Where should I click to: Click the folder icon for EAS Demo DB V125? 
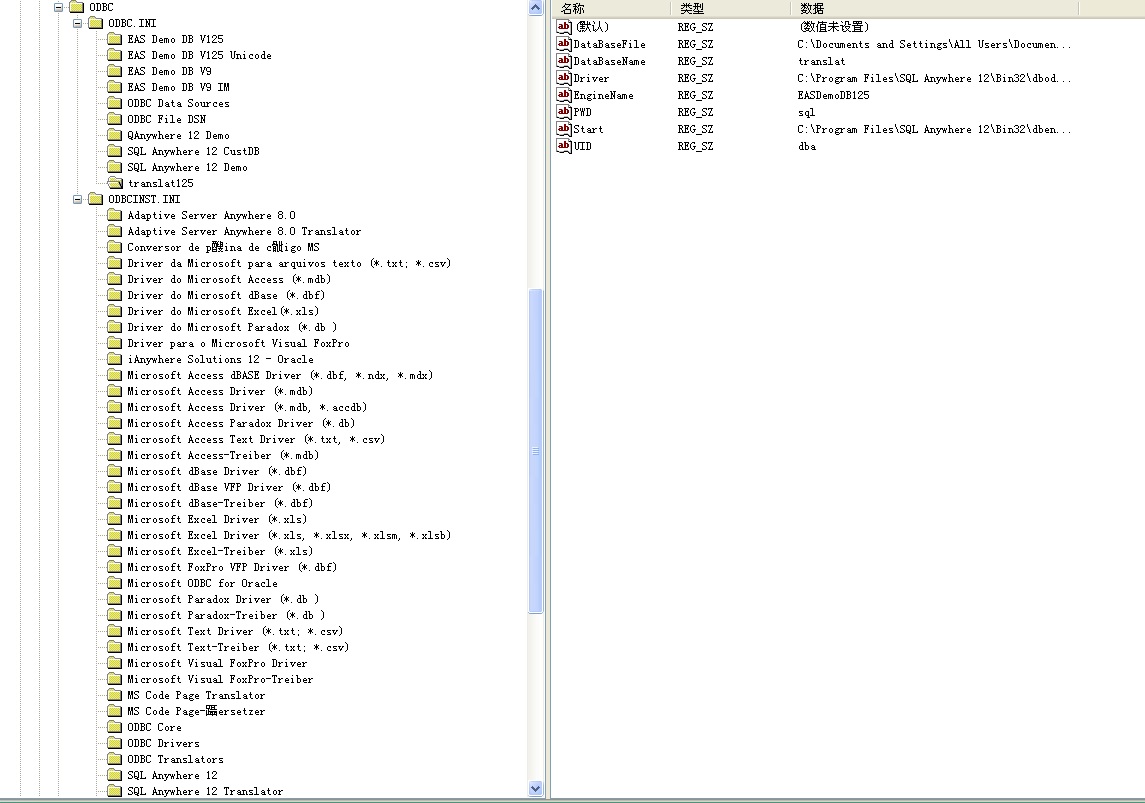tap(115, 39)
